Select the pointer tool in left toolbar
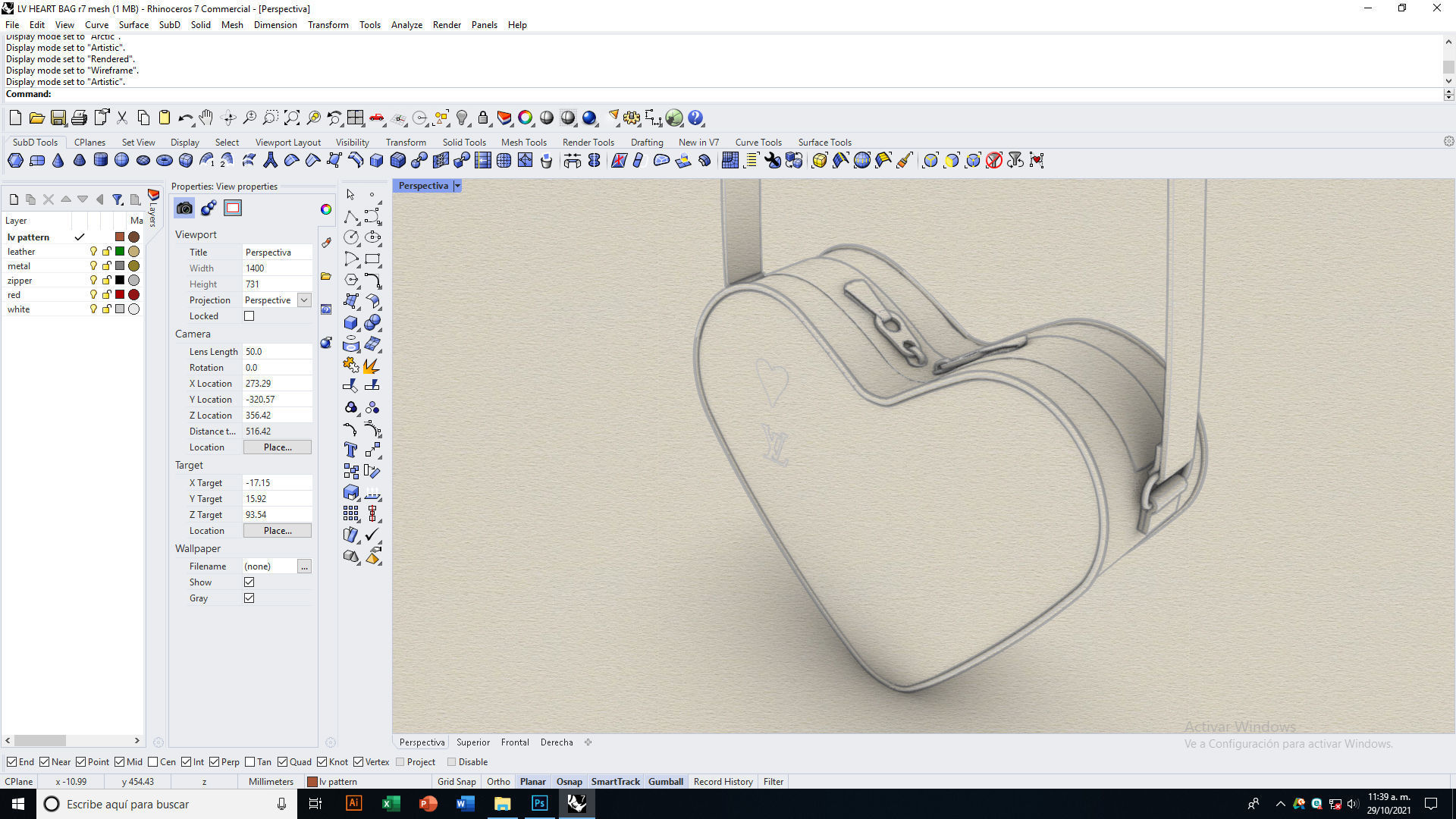Image resolution: width=1456 pixels, height=819 pixels. coord(350,195)
